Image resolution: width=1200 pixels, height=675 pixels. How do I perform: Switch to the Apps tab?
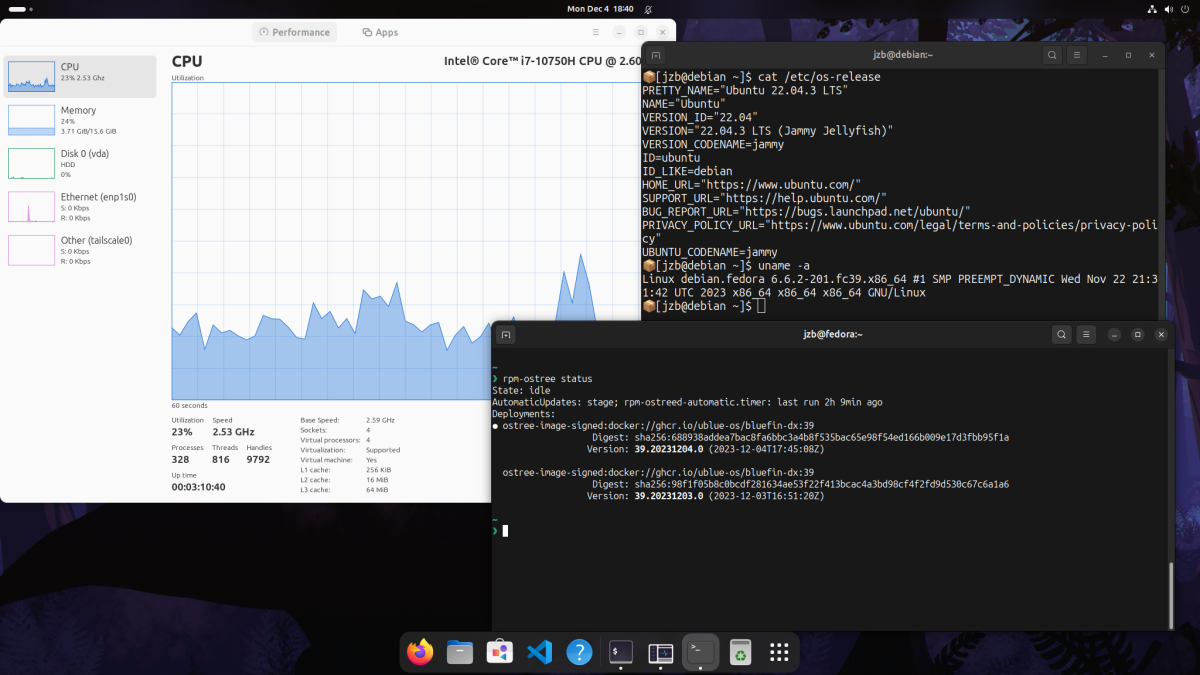tap(380, 32)
